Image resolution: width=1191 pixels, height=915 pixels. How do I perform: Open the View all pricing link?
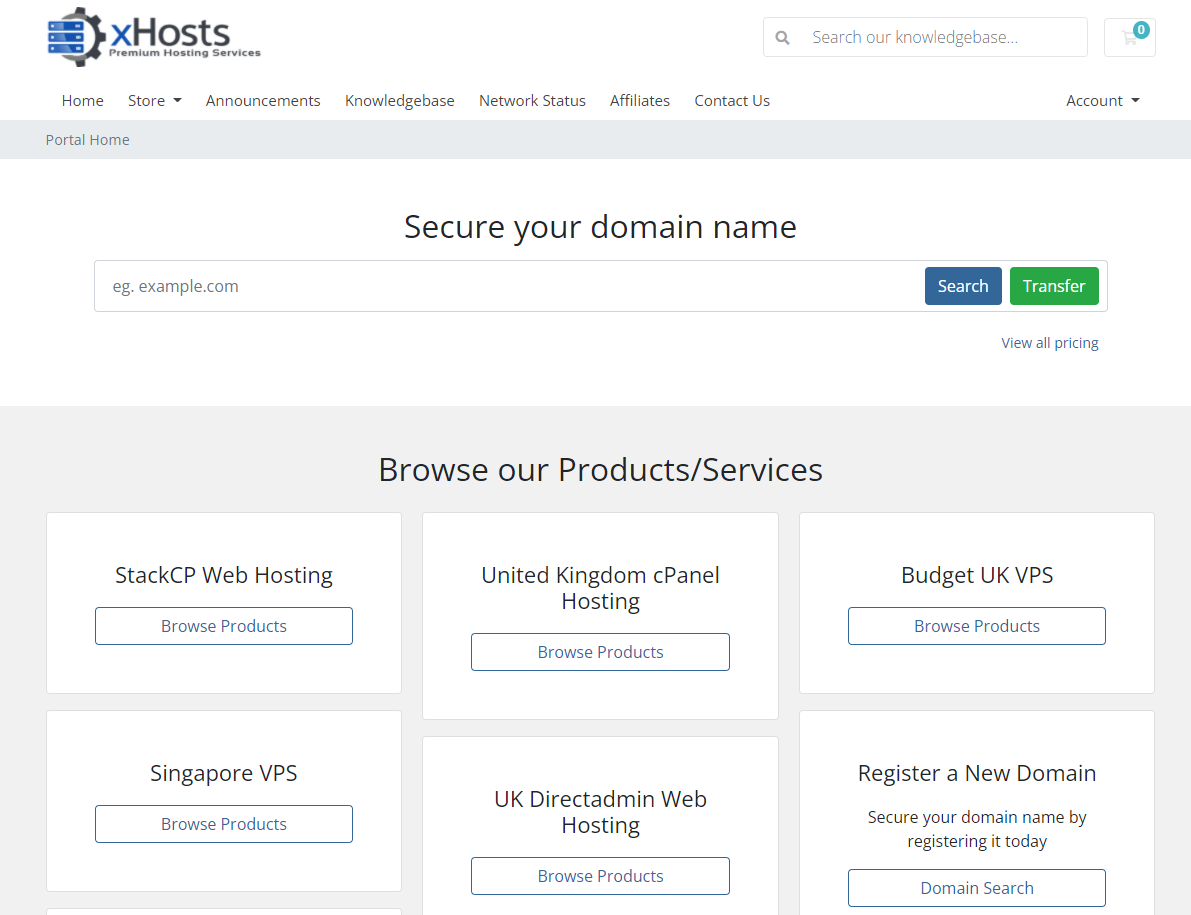1049,342
